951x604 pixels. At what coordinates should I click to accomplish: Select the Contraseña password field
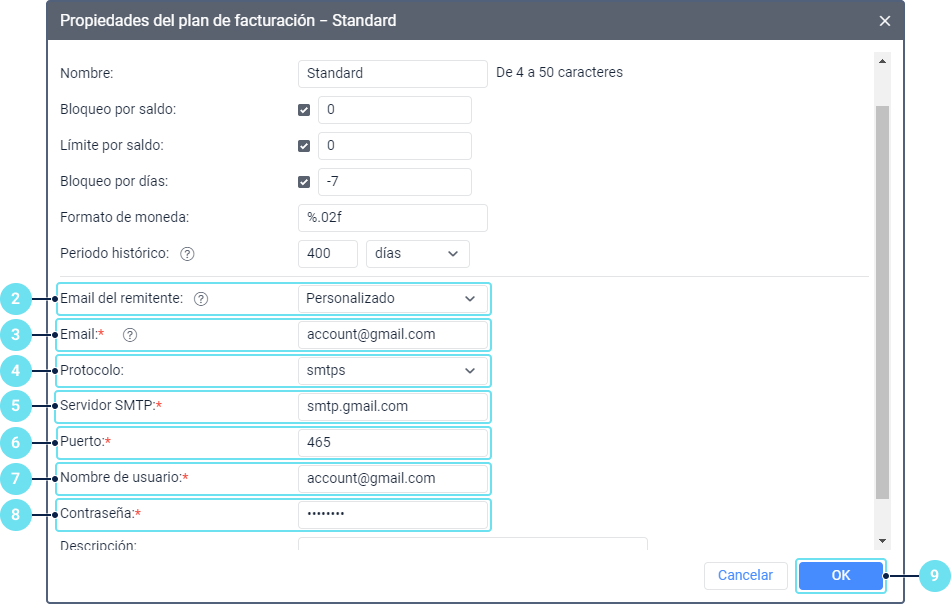(x=392, y=514)
